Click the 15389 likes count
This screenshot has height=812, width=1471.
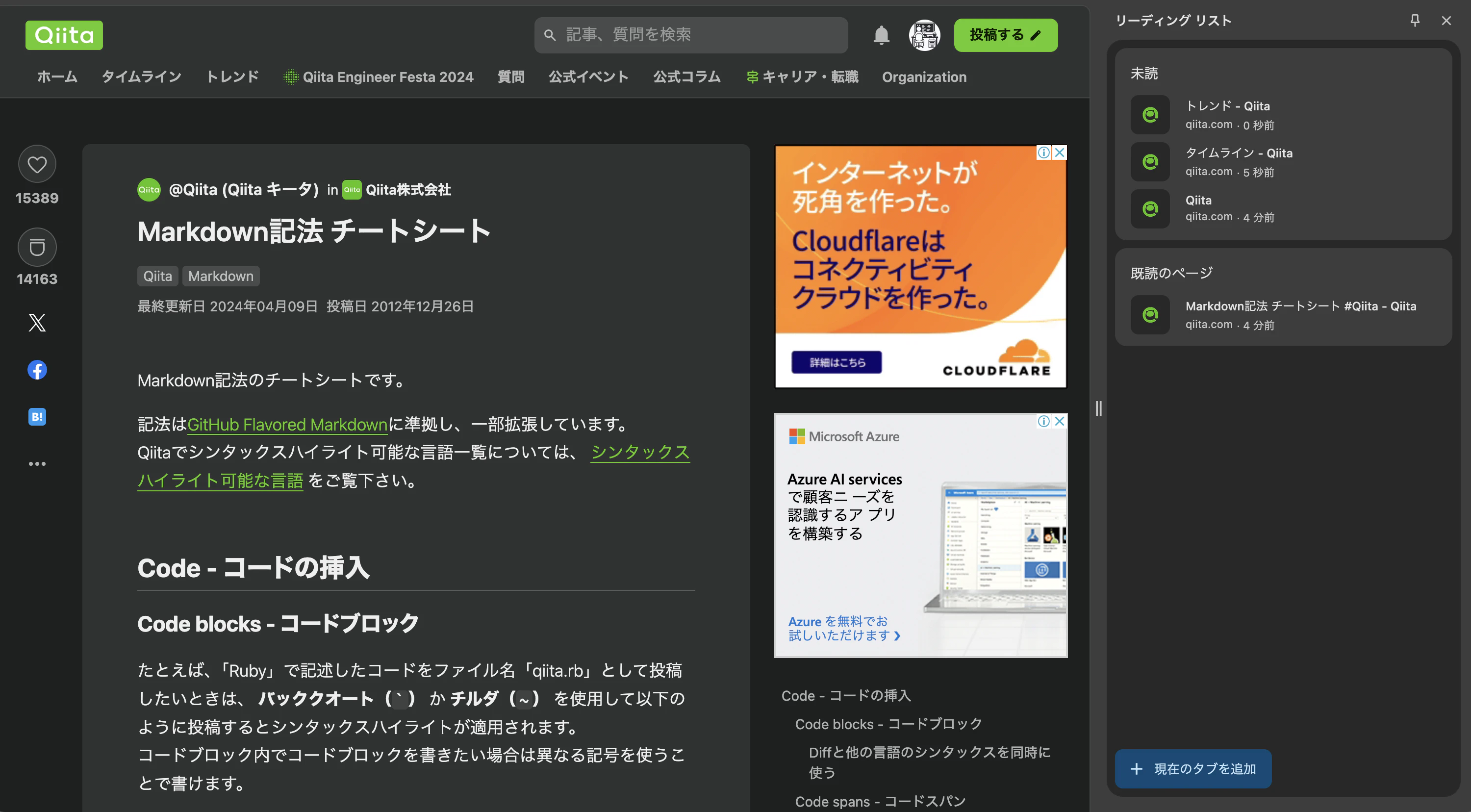coord(37,198)
